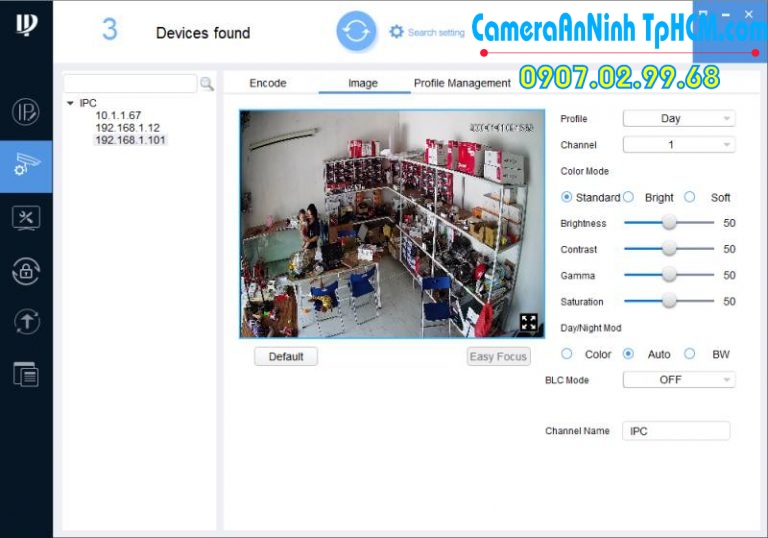
Task: Select Soft color mode
Action: coord(690,197)
